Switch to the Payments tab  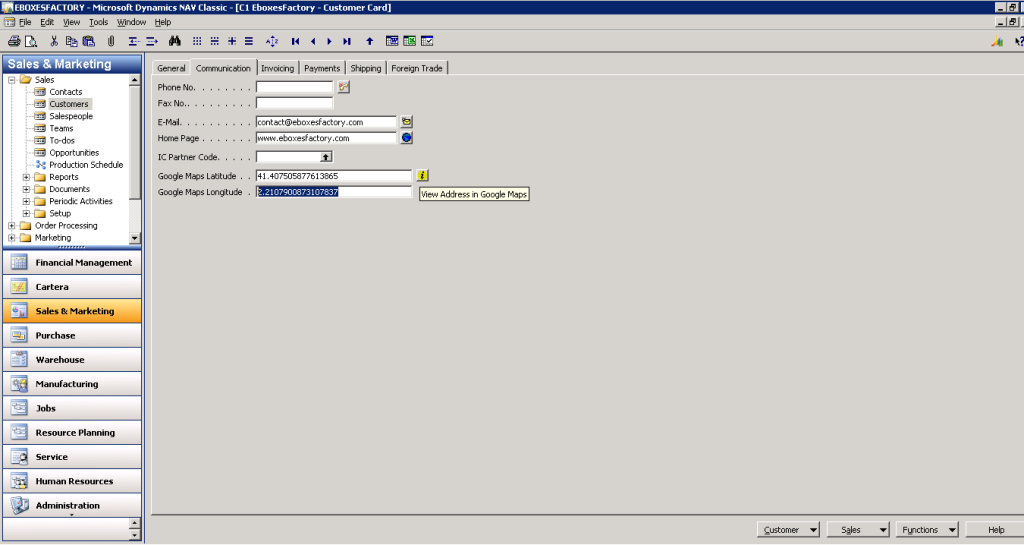pyautogui.click(x=322, y=68)
